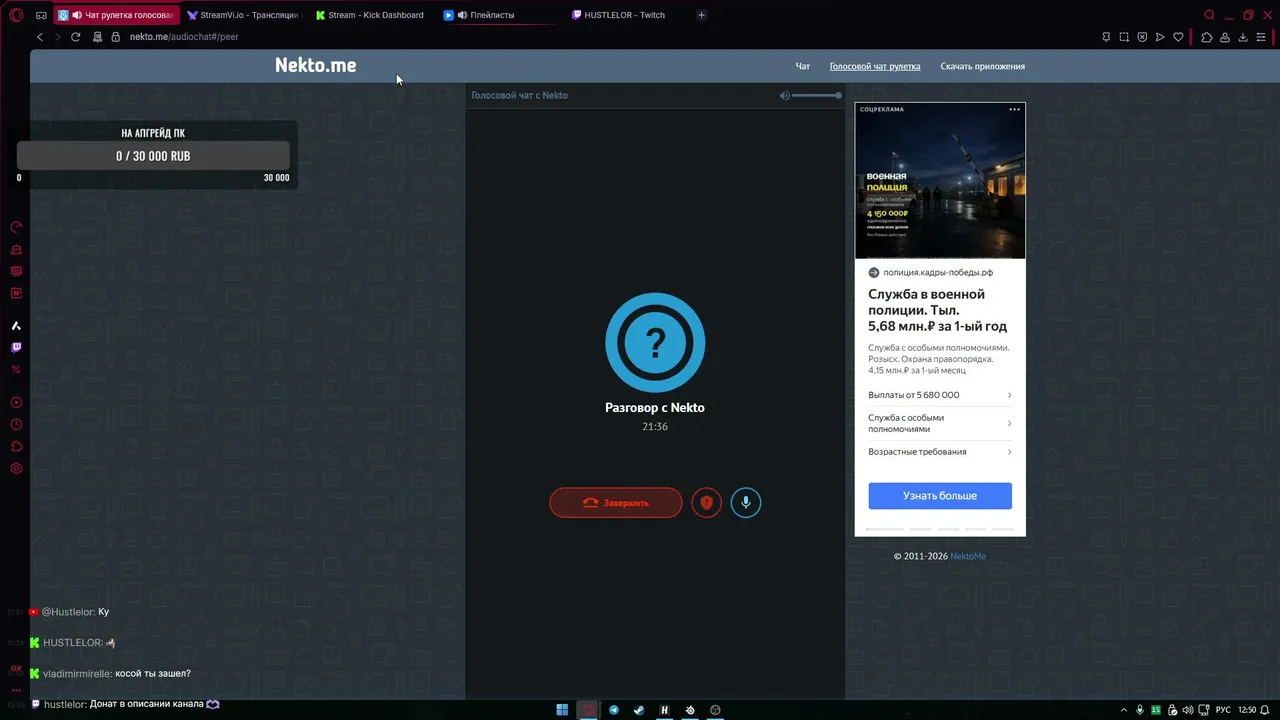Switch the РУС keyboard language indicator
The image size is (1280, 720).
pos(1222,710)
